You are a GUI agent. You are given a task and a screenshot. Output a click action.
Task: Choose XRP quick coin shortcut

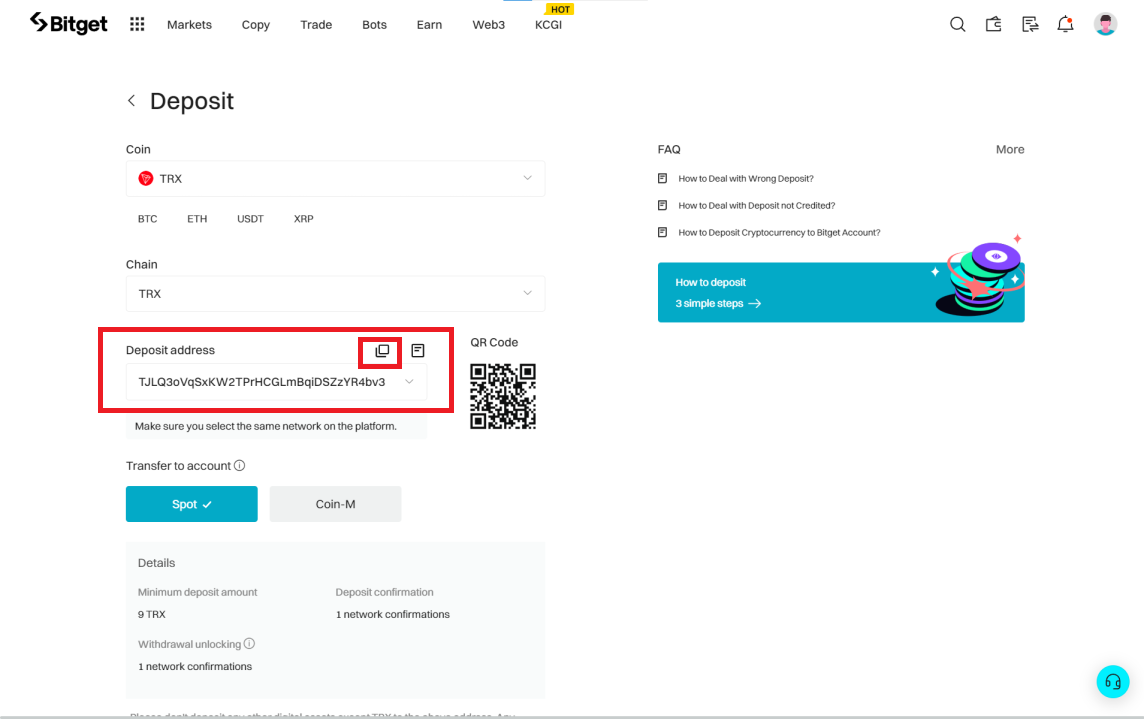[x=304, y=219]
